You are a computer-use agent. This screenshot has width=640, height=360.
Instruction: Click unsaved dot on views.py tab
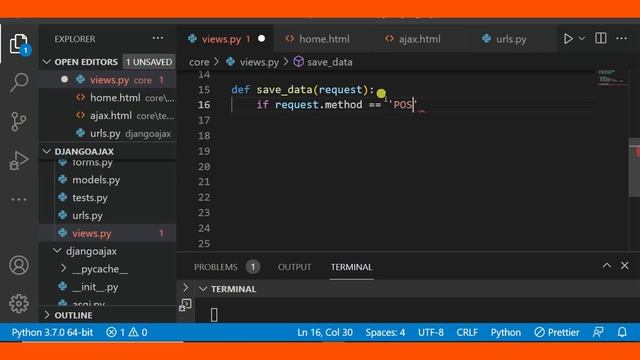pyautogui.click(x=262, y=38)
